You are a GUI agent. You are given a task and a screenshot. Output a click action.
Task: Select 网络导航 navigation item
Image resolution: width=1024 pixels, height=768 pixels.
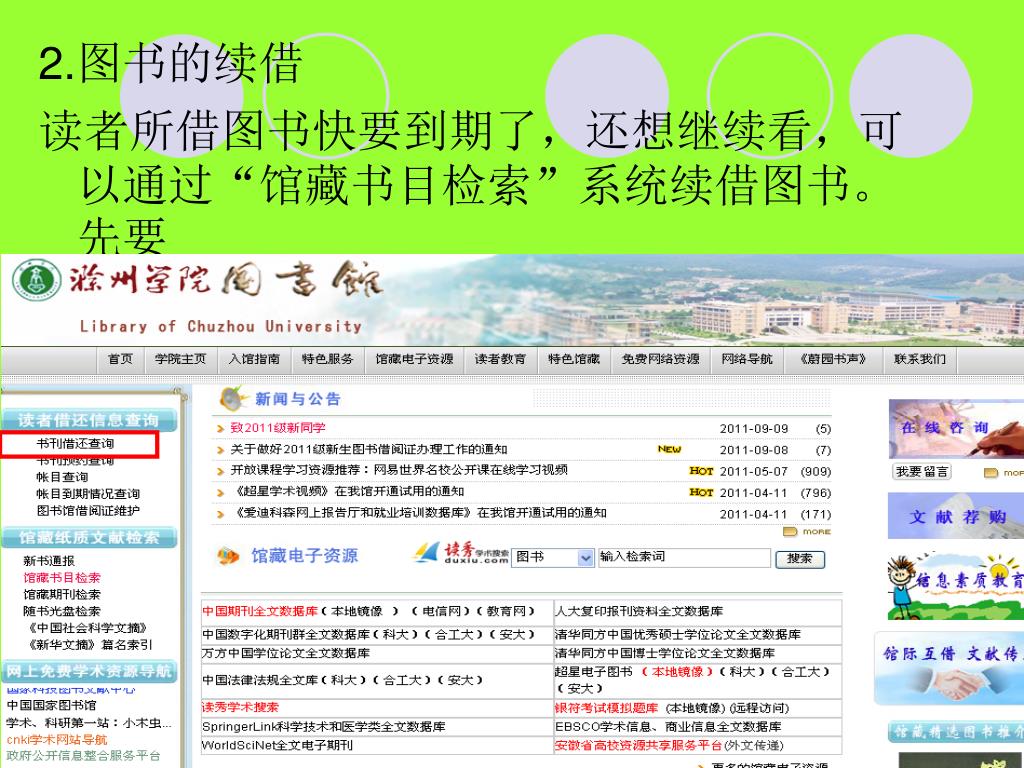[746, 359]
